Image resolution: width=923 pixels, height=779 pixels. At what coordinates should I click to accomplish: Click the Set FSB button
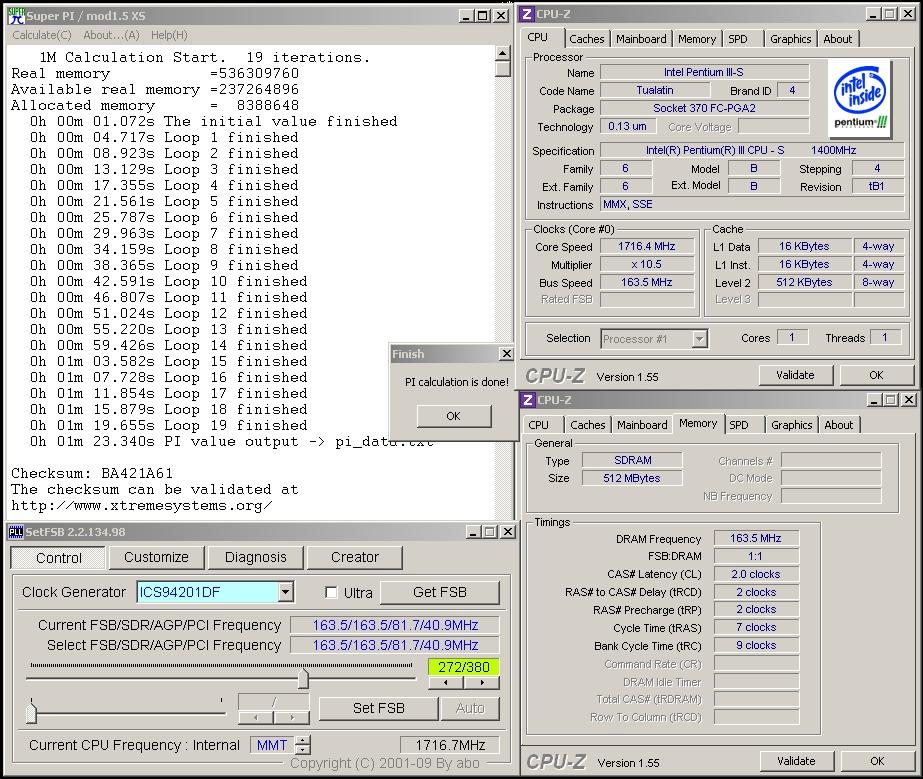click(x=379, y=708)
